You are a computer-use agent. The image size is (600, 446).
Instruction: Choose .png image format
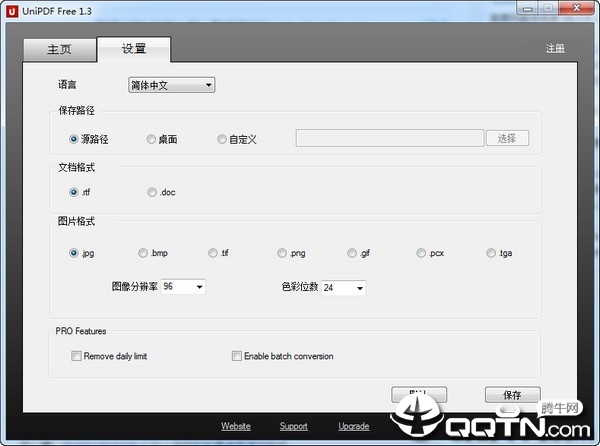[x=283, y=254]
